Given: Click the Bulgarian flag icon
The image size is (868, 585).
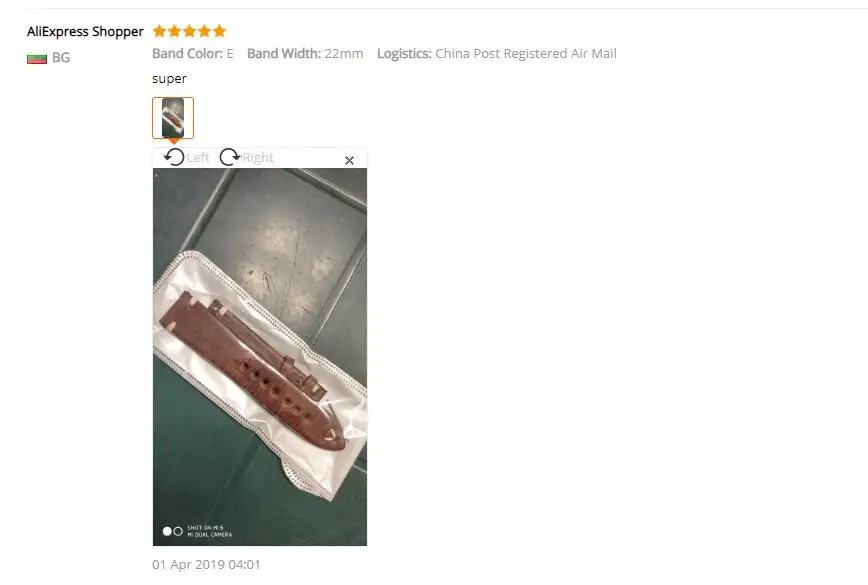Looking at the screenshot, I should pyautogui.click(x=37, y=58).
